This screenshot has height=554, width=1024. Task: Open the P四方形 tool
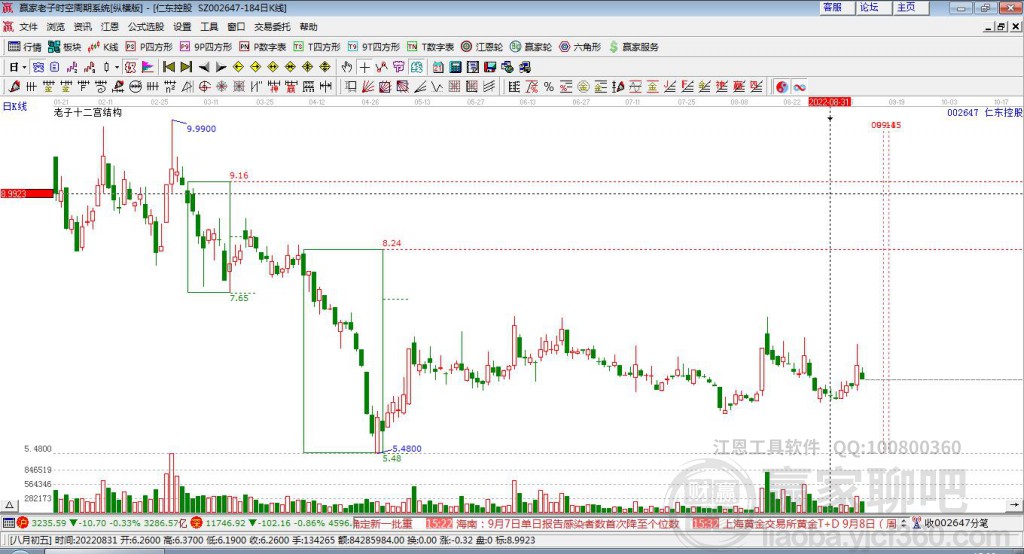pyautogui.click(x=149, y=47)
